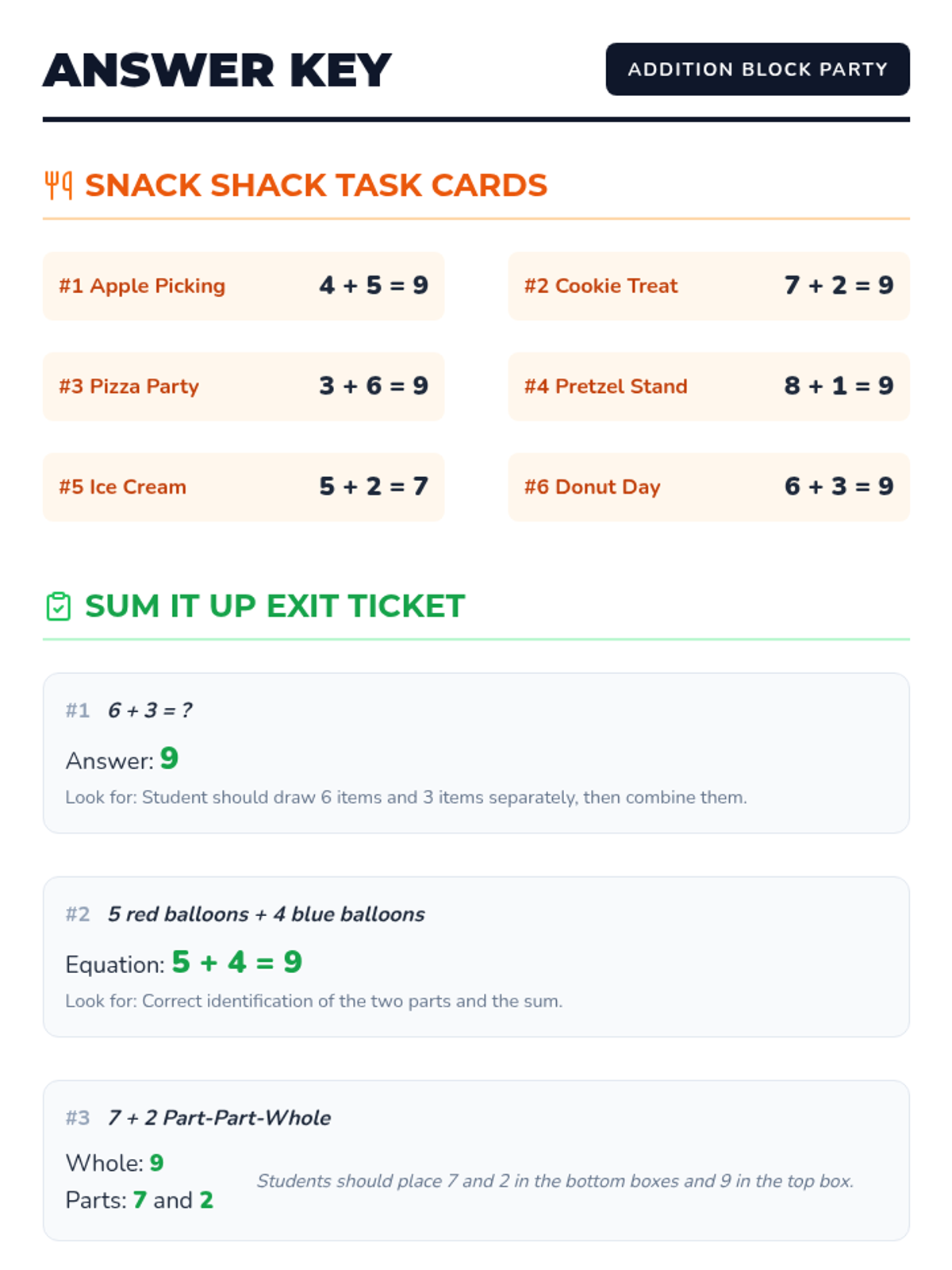The image size is (952, 1270).
Task: Click the Snack Shack Task Cards heading
Action: click(x=316, y=185)
